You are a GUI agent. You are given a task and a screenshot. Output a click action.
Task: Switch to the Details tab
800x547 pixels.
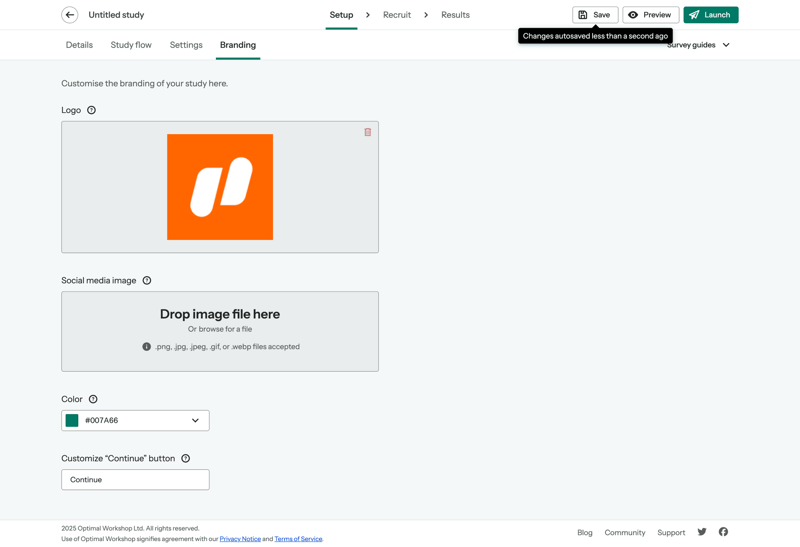[79, 45]
